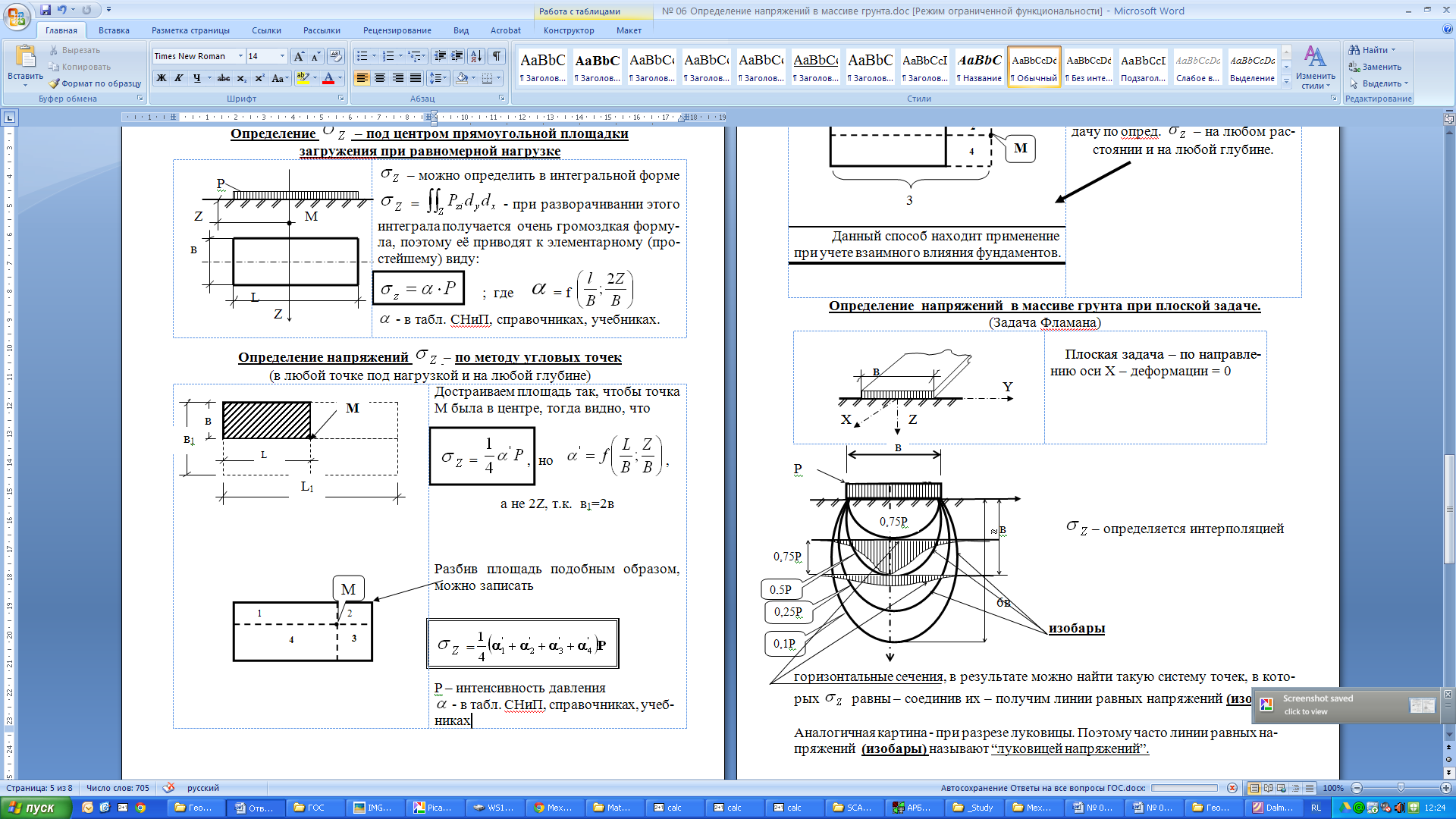This screenshot has width=1456, height=819.
Task: Apply borders icon in paragraph group
Action: [488, 78]
